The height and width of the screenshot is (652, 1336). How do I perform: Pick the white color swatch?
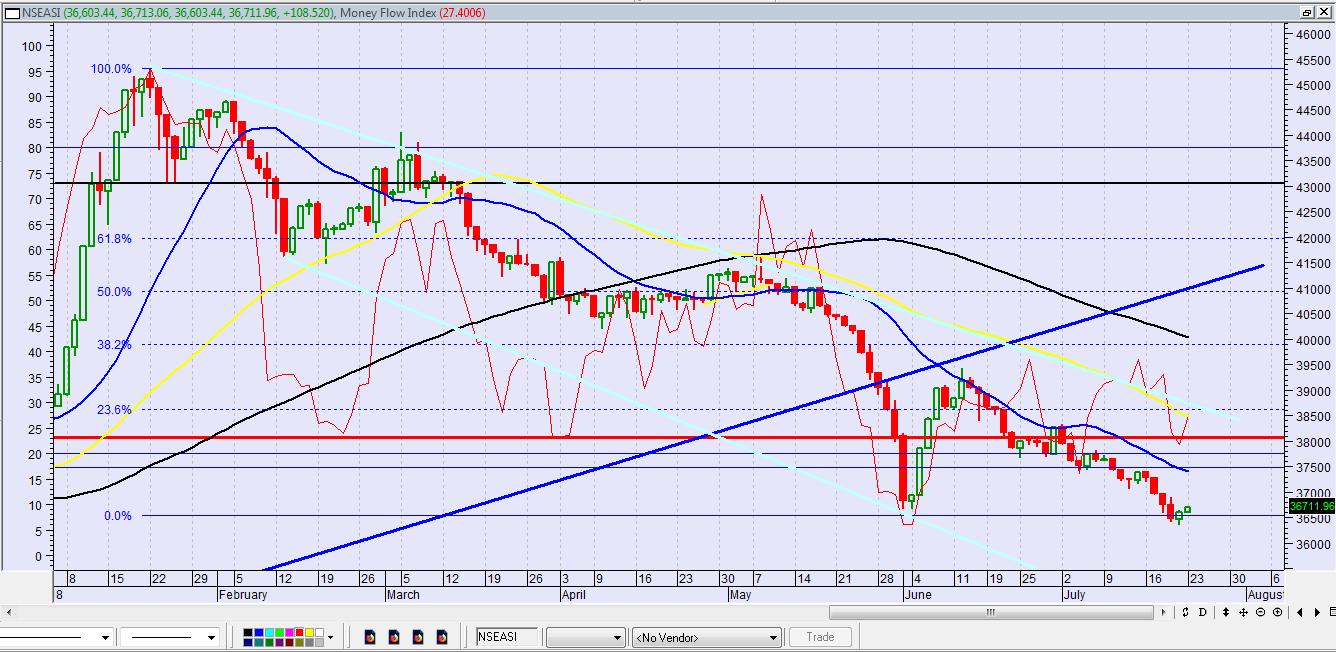pos(320,632)
